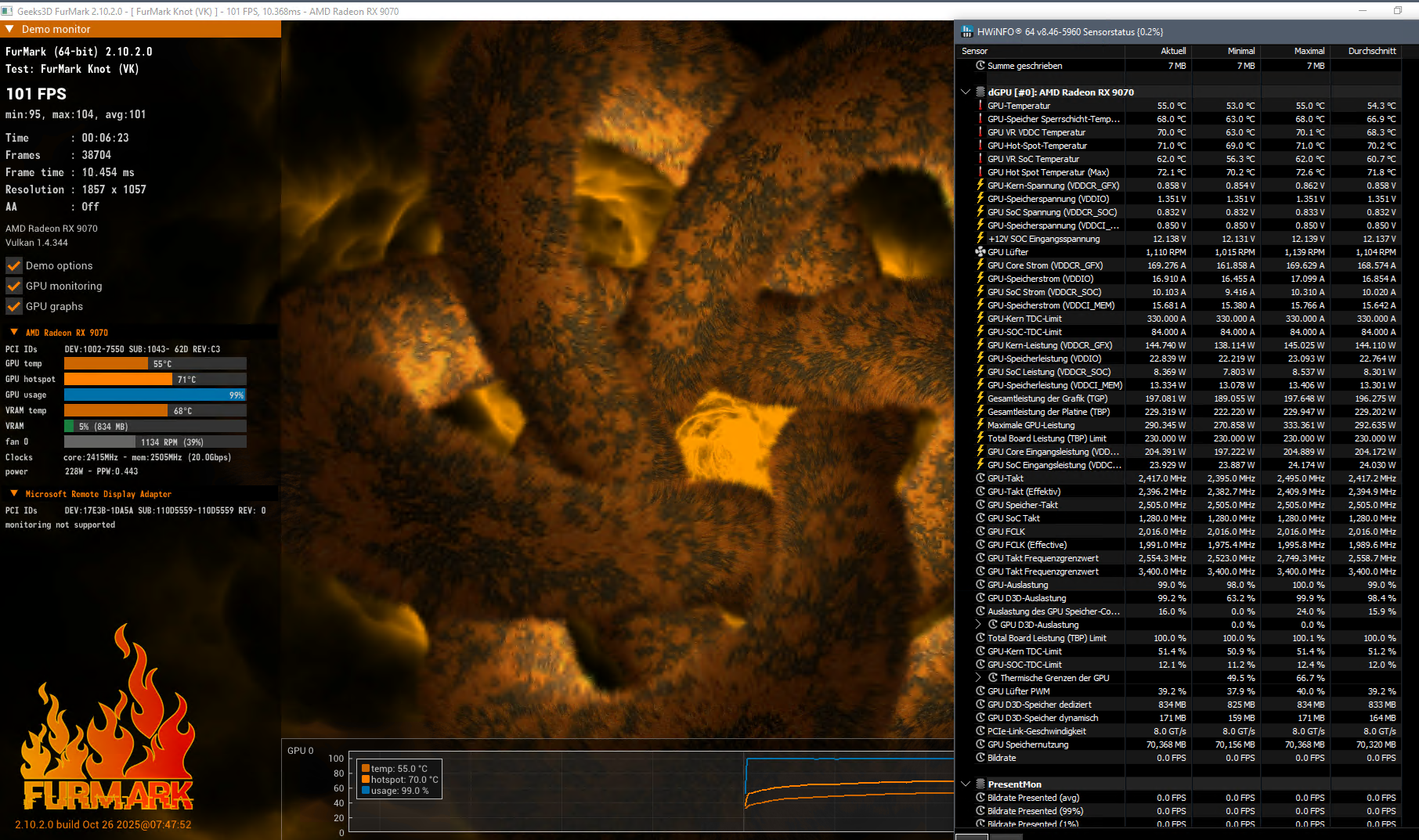This screenshot has height=840, width=1419.
Task: Click the clock icon for PCIe-Link-Geschwindigkeit
Action: pos(980,731)
